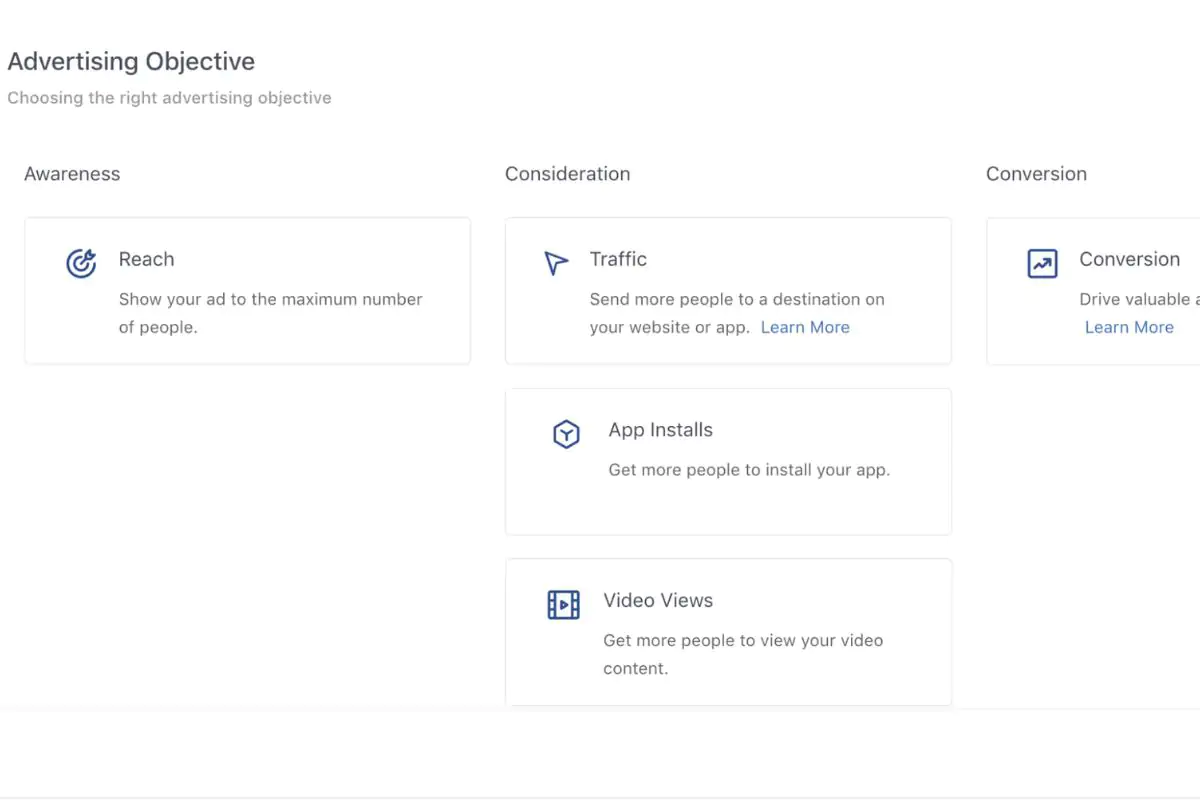Pick the App Installs objective title
The height and width of the screenshot is (800, 1200).
(660, 430)
